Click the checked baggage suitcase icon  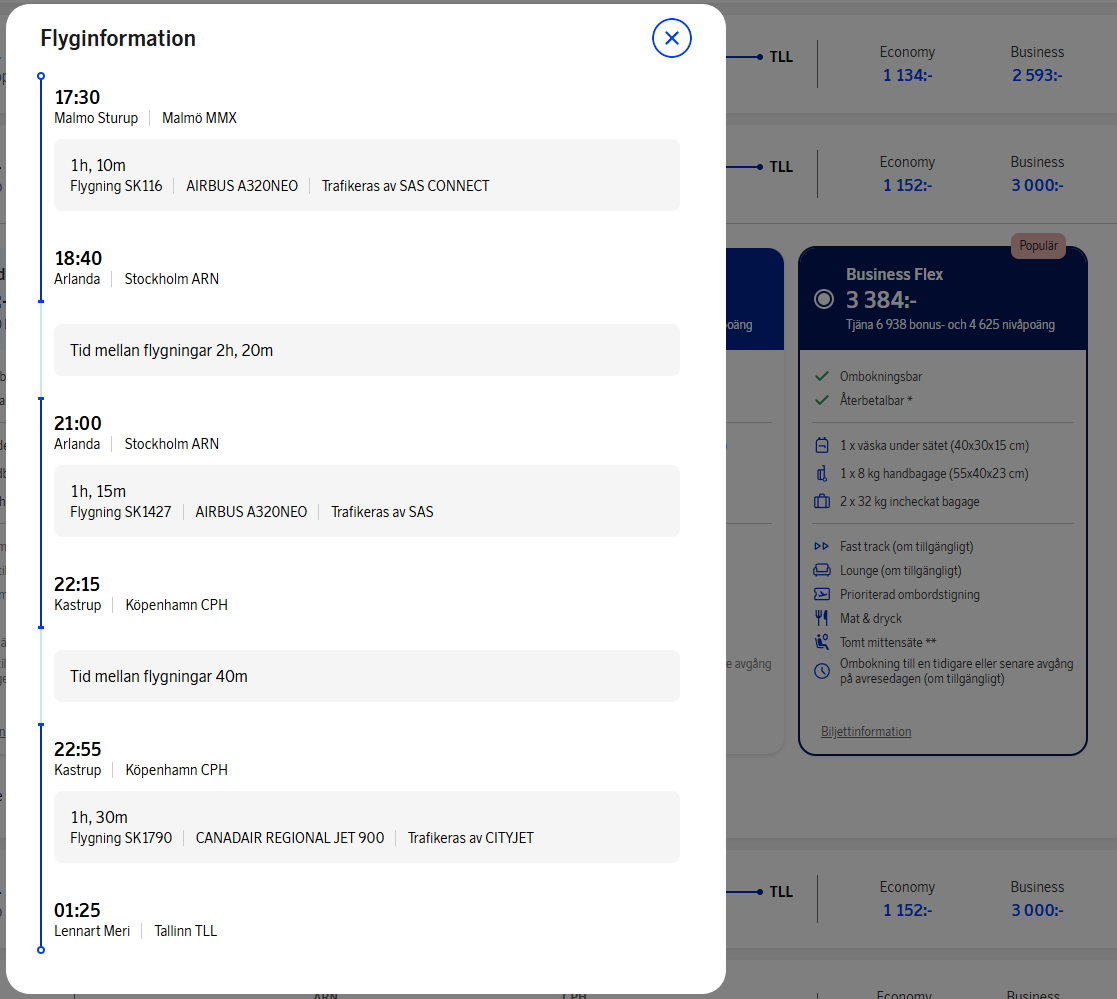pyautogui.click(x=821, y=502)
